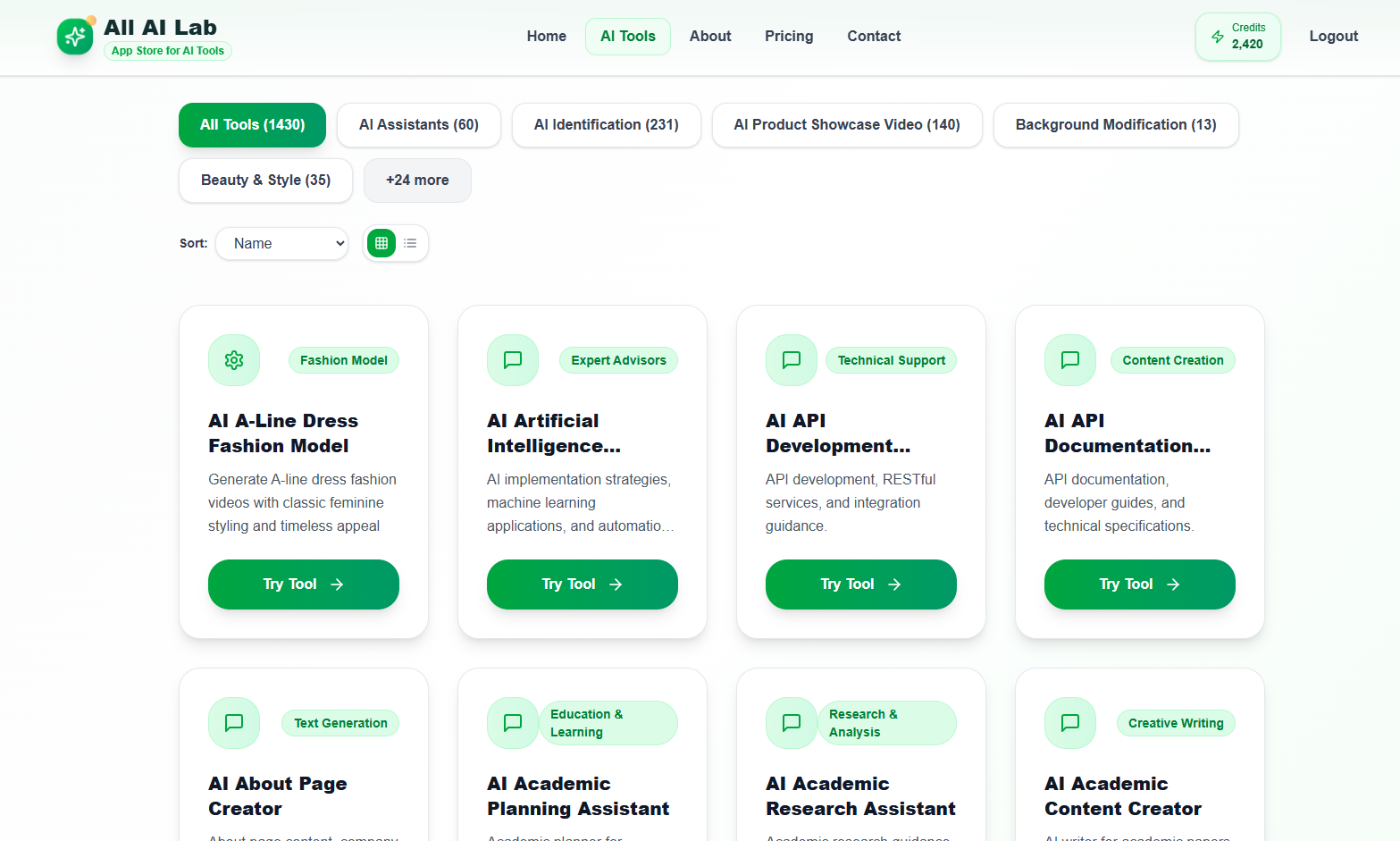Click chat icon on Academic Content Creator card

tap(1070, 723)
